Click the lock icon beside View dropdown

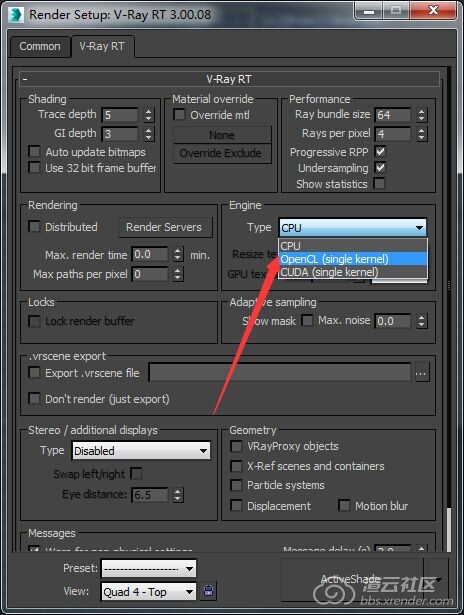pos(209,591)
